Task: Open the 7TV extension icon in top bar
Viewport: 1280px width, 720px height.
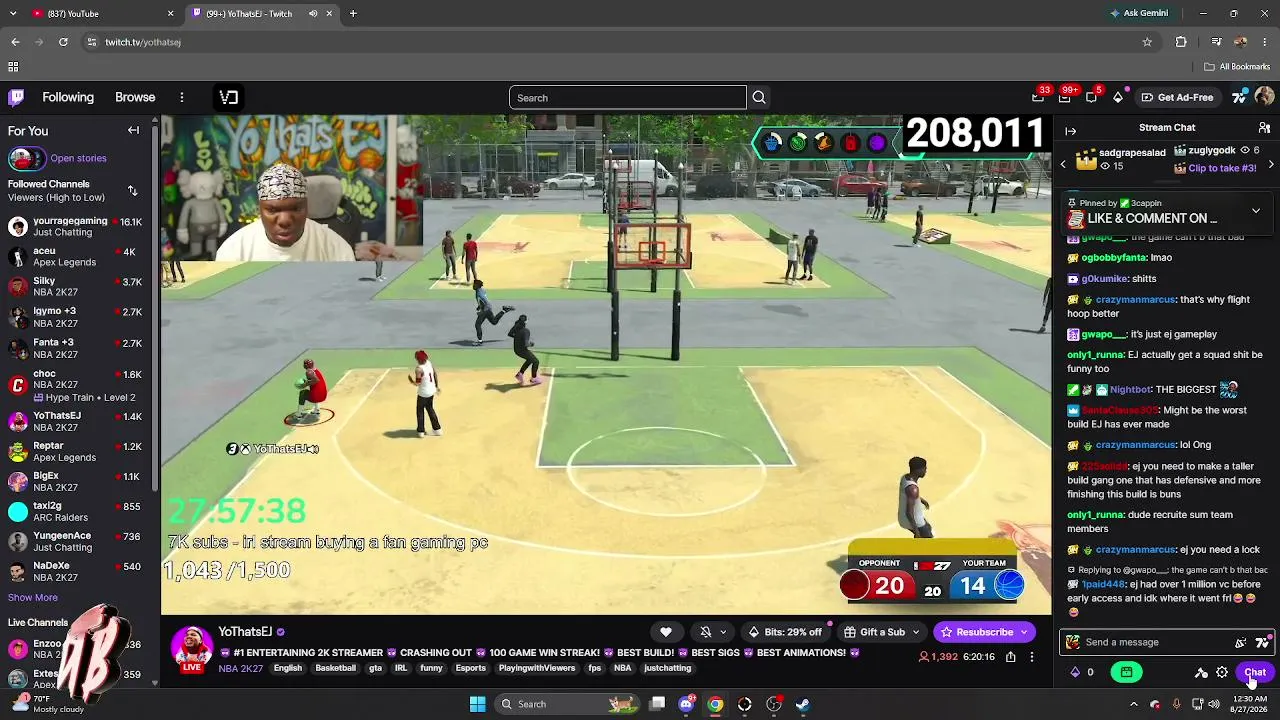Action: tap(1239, 97)
